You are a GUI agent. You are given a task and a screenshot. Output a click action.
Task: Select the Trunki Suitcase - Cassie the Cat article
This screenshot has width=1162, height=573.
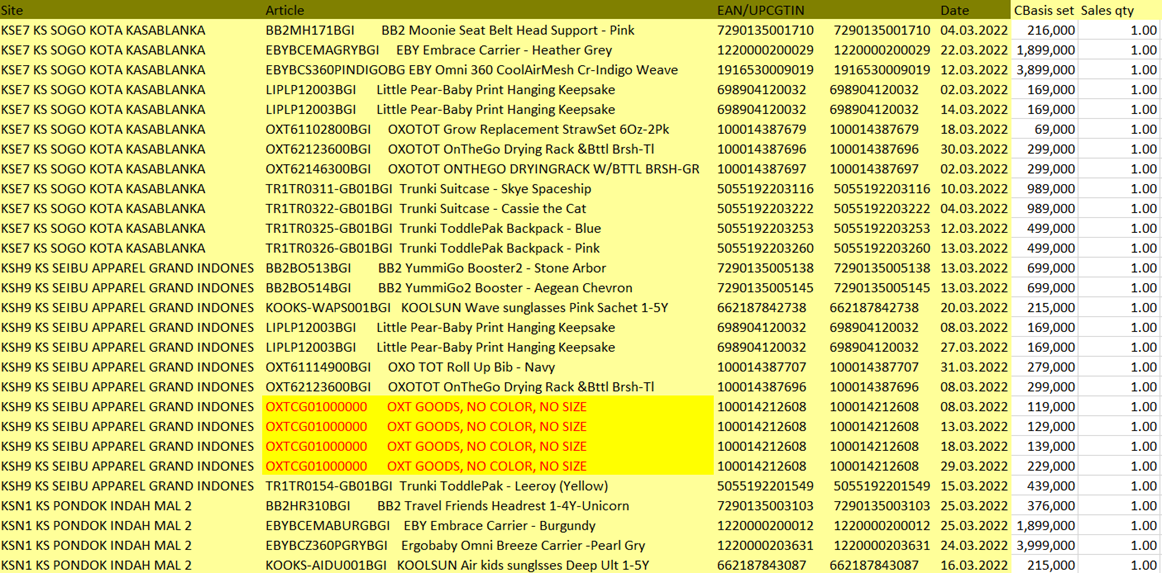pos(427,209)
